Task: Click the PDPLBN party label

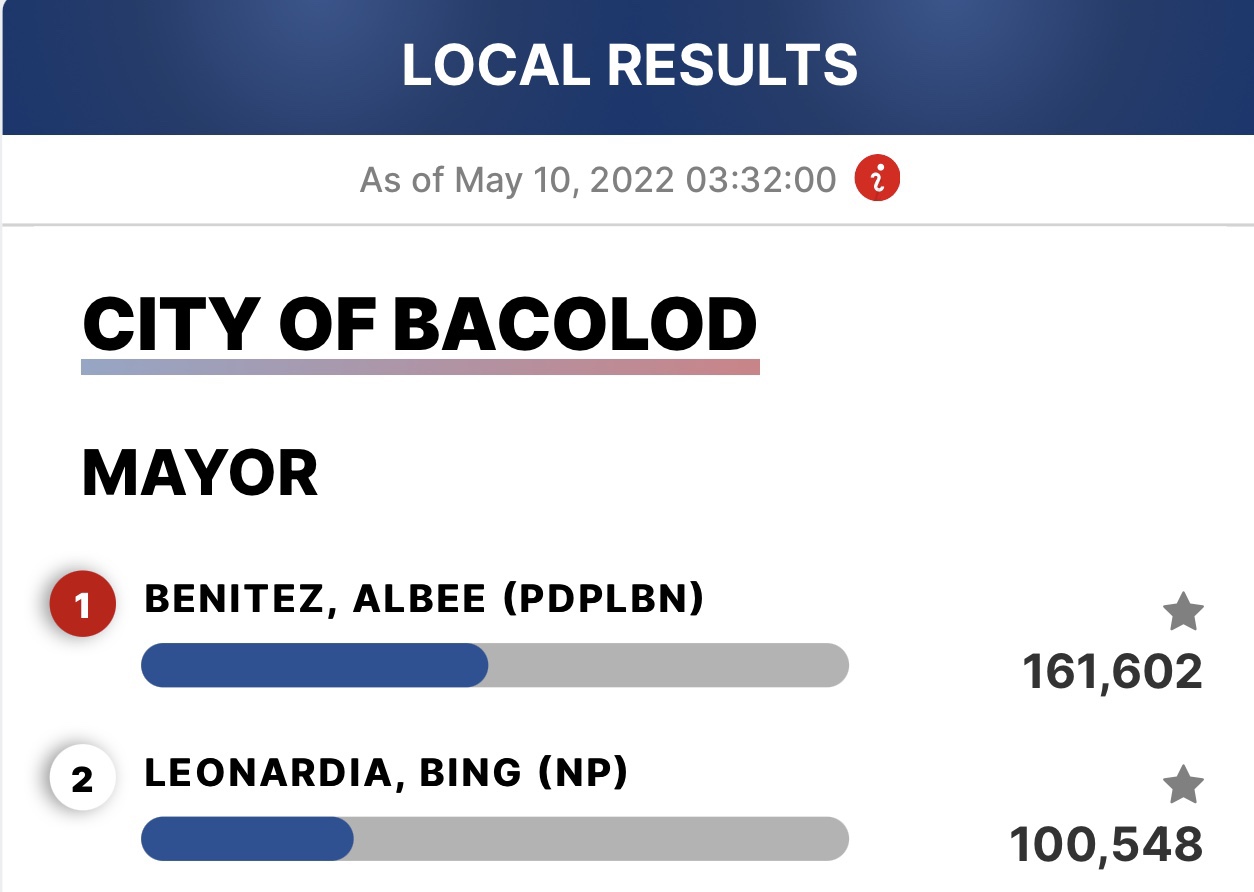Action: 603,599
